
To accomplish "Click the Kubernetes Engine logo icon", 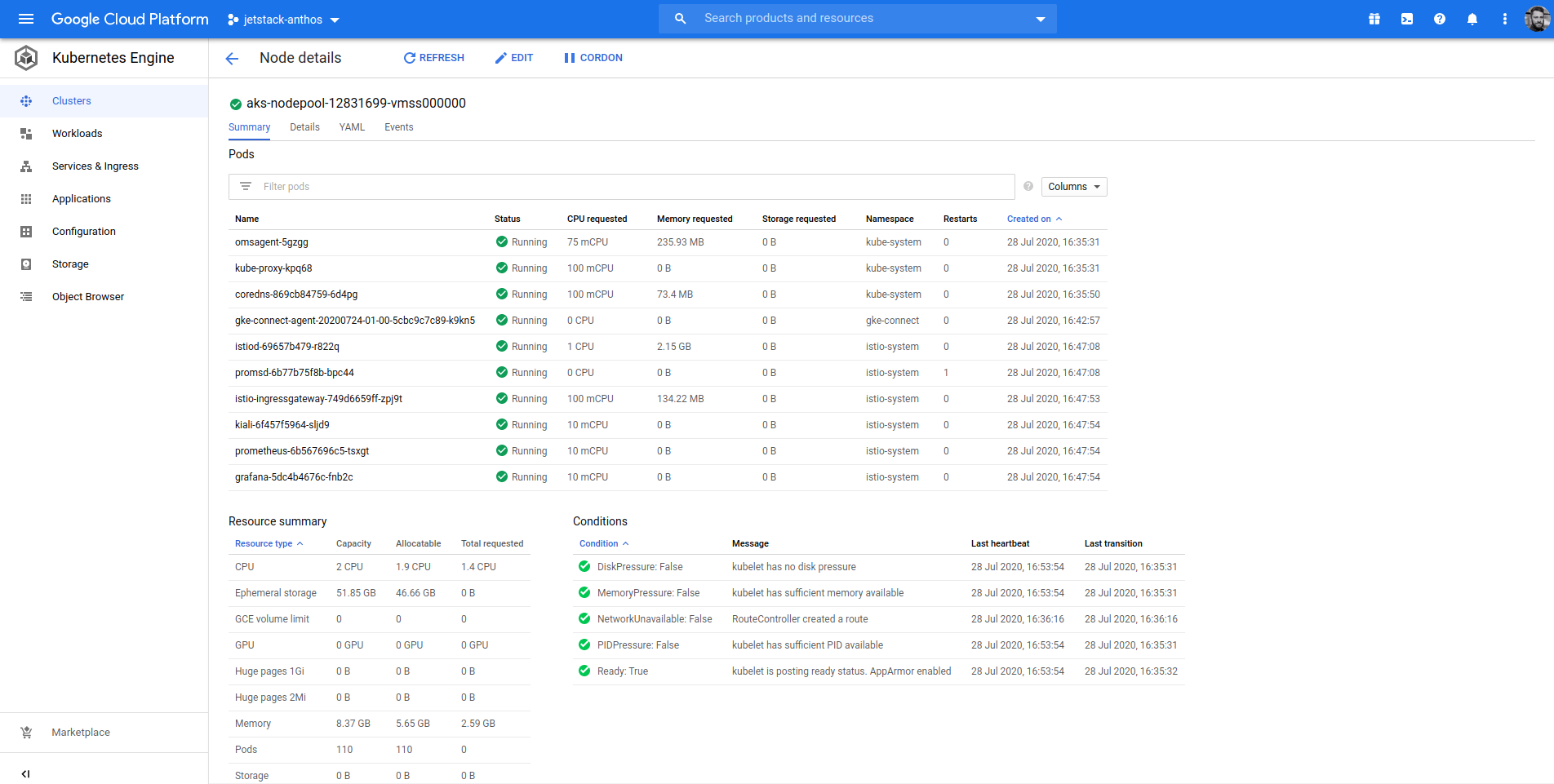I will point(26,58).
